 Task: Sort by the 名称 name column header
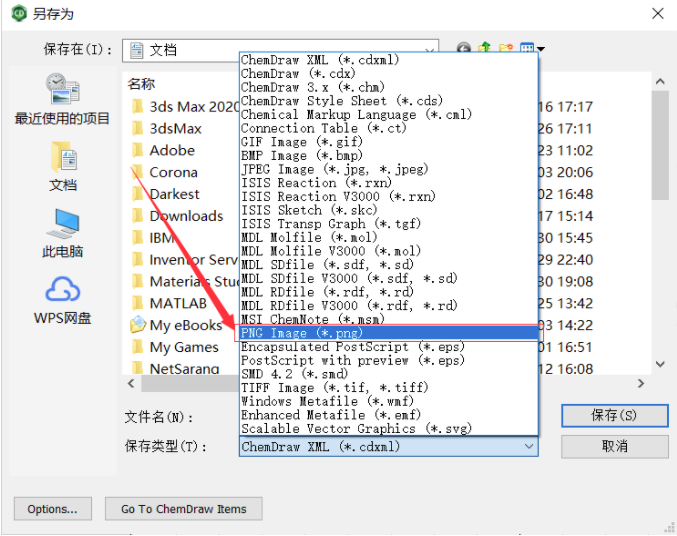[x=141, y=84]
